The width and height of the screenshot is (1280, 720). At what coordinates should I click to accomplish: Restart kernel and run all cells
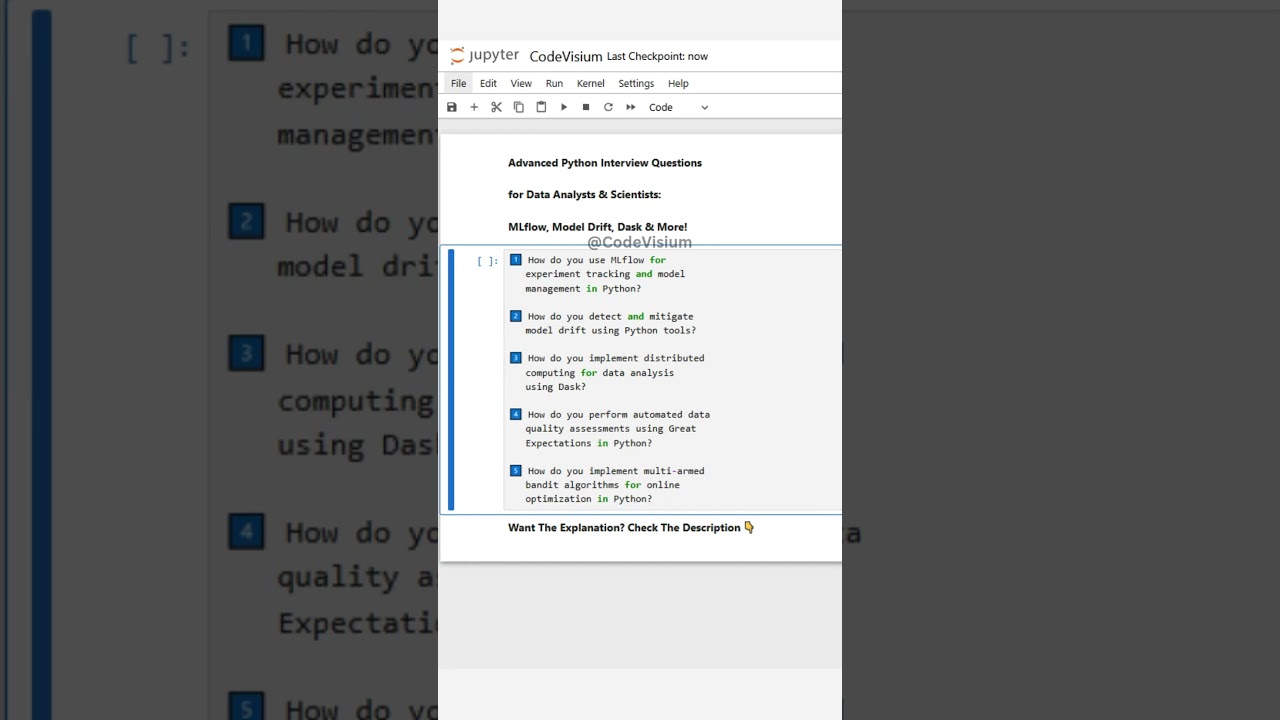631,107
